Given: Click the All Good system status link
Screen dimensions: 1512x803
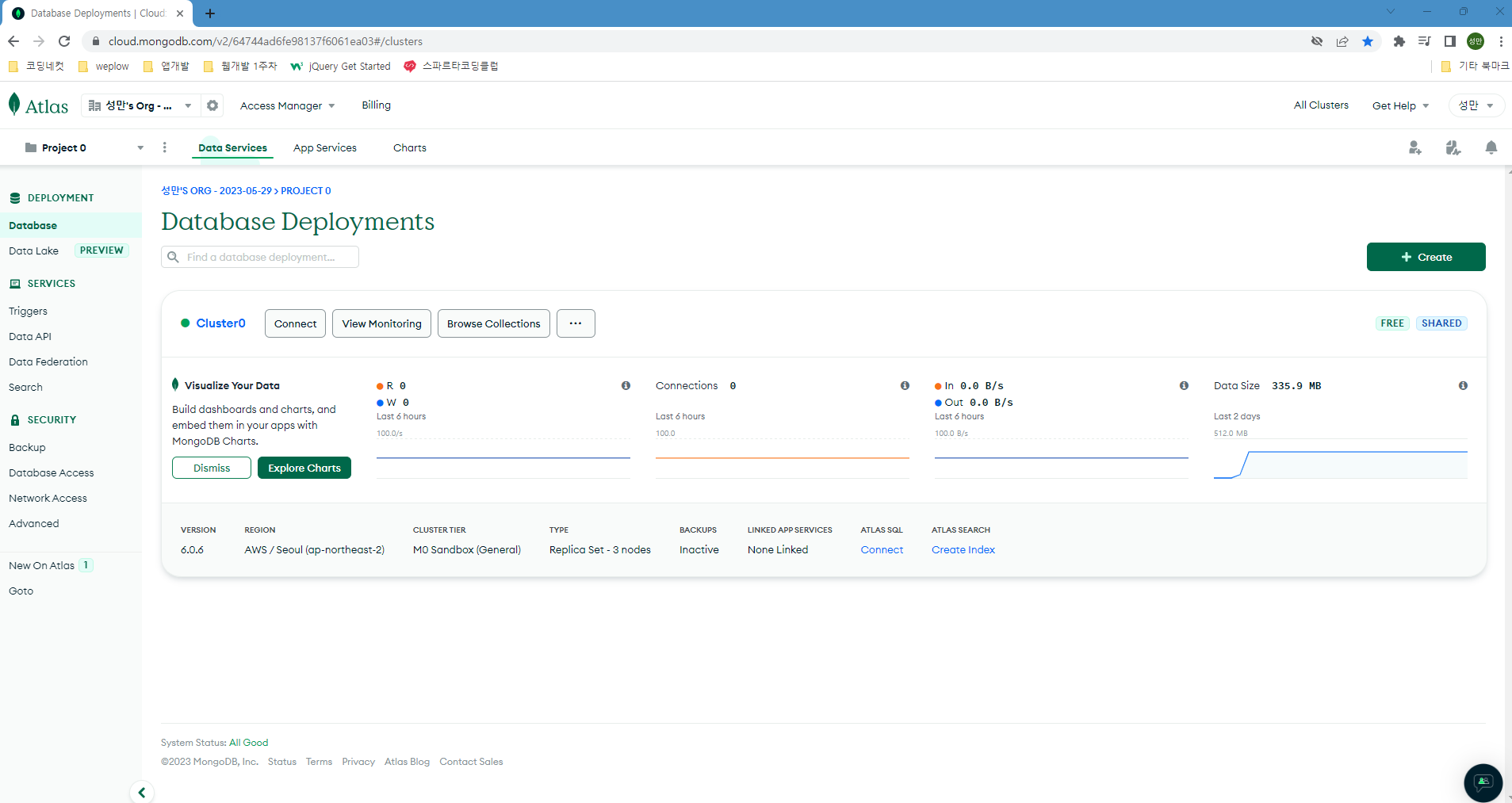Looking at the screenshot, I should (x=249, y=743).
